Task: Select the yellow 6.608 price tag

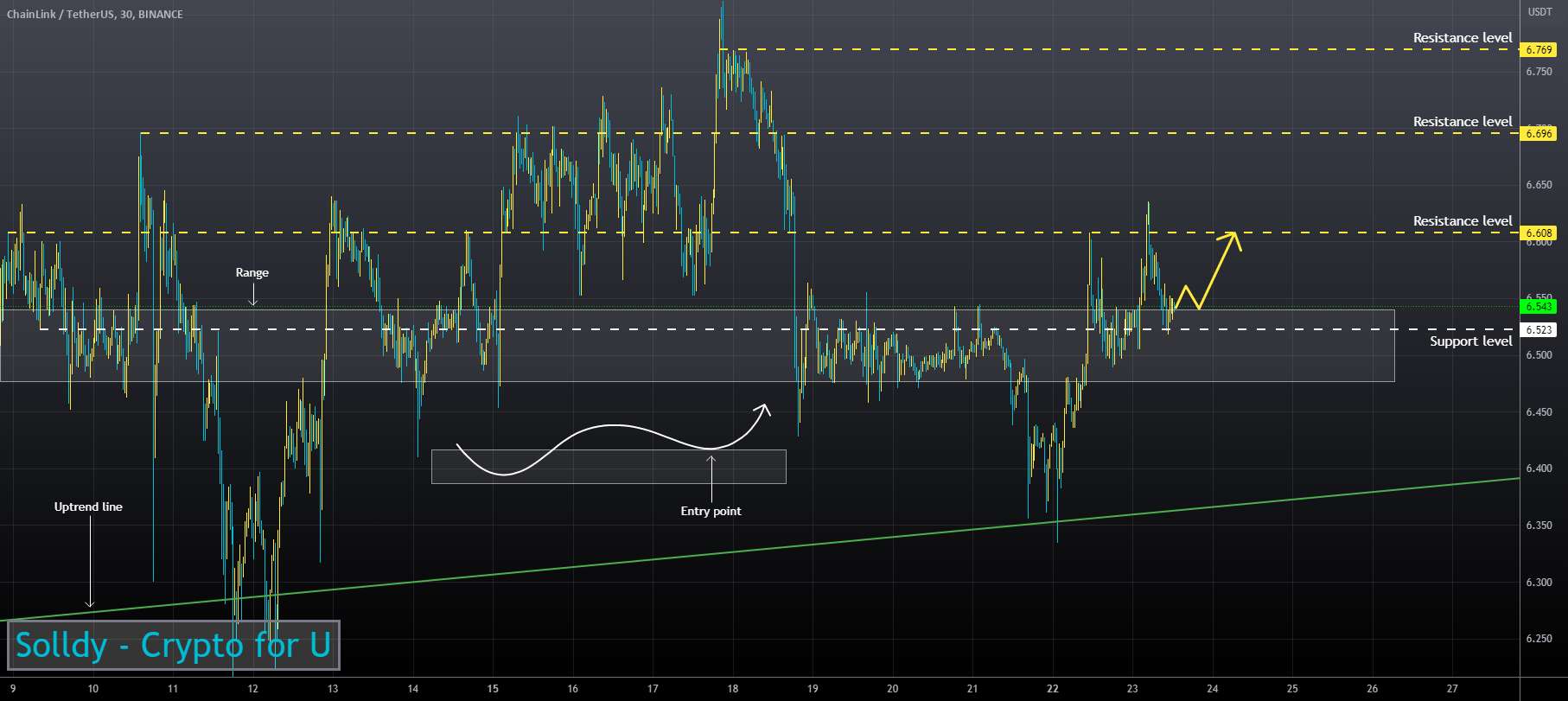Action: tap(1539, 233)
